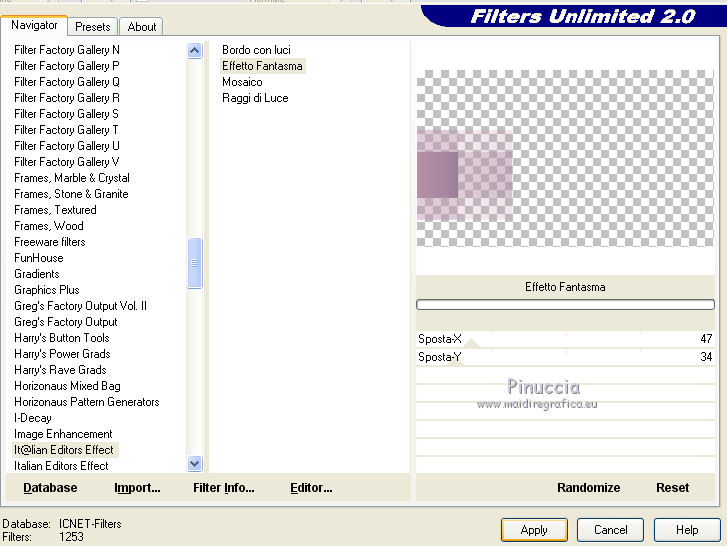Select Gradients category
The width and height of the screenshot is (727, 546).
37,273
